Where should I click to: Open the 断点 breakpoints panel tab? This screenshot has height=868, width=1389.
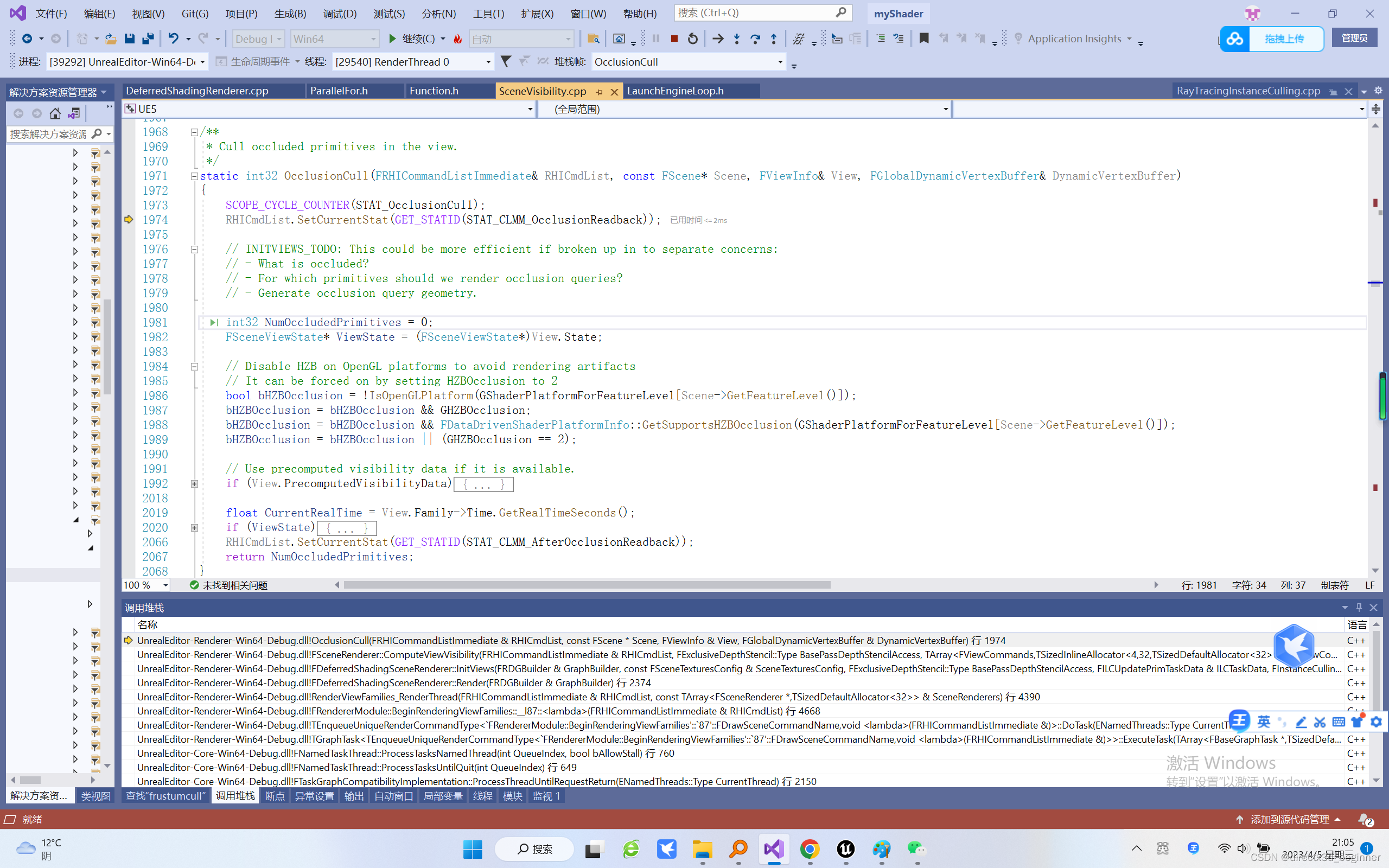point(275,796)
